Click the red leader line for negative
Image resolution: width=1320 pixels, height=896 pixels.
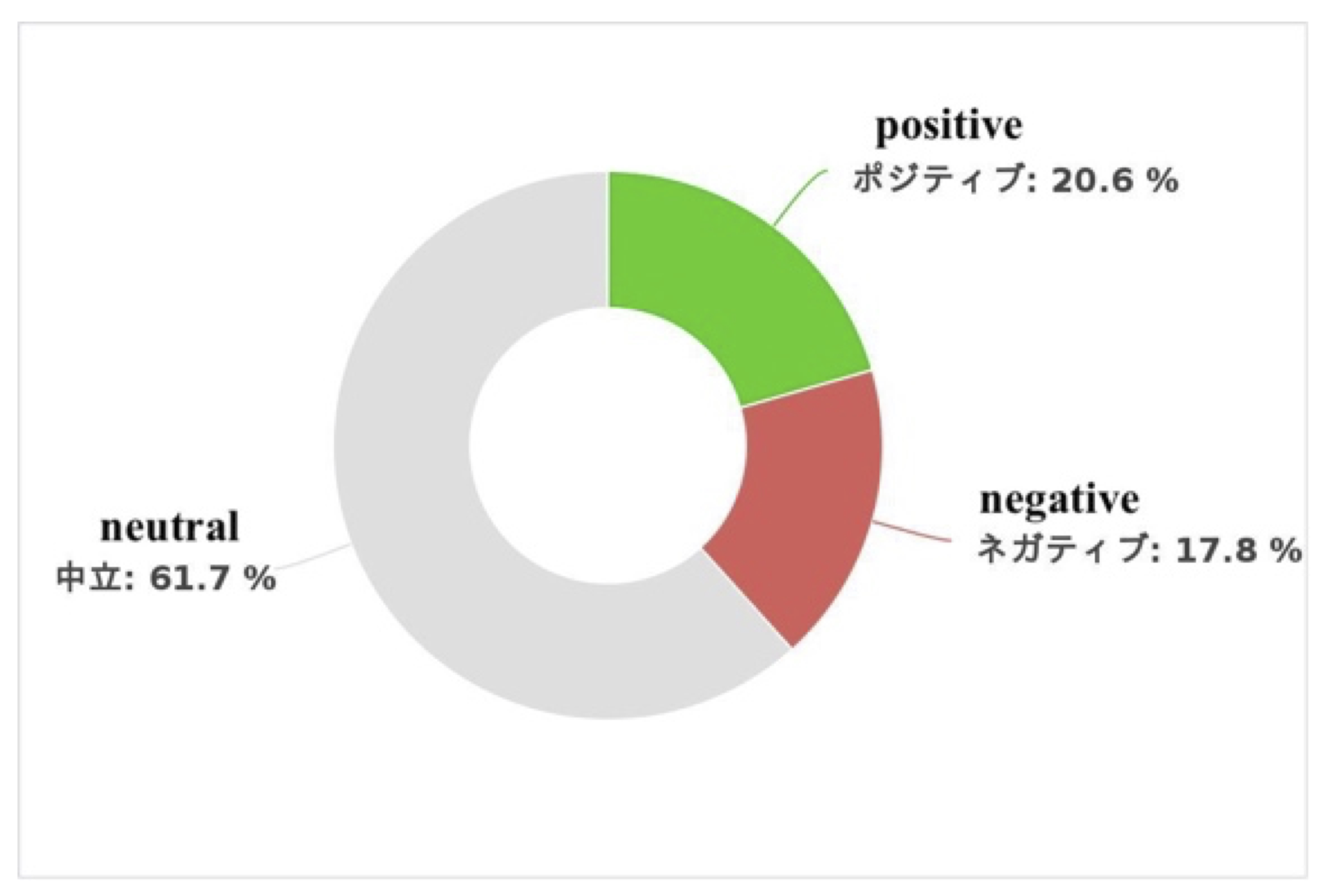tap(912, 532)
